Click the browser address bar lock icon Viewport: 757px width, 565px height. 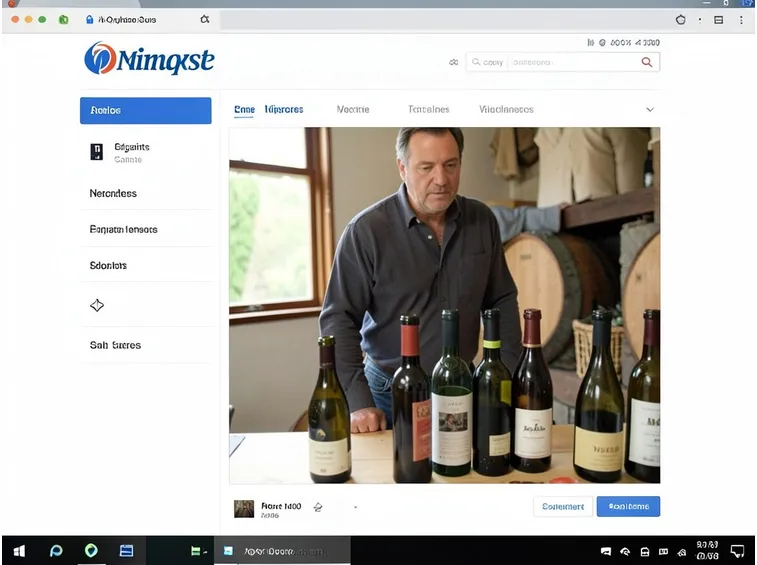click(x=89, y=20)
